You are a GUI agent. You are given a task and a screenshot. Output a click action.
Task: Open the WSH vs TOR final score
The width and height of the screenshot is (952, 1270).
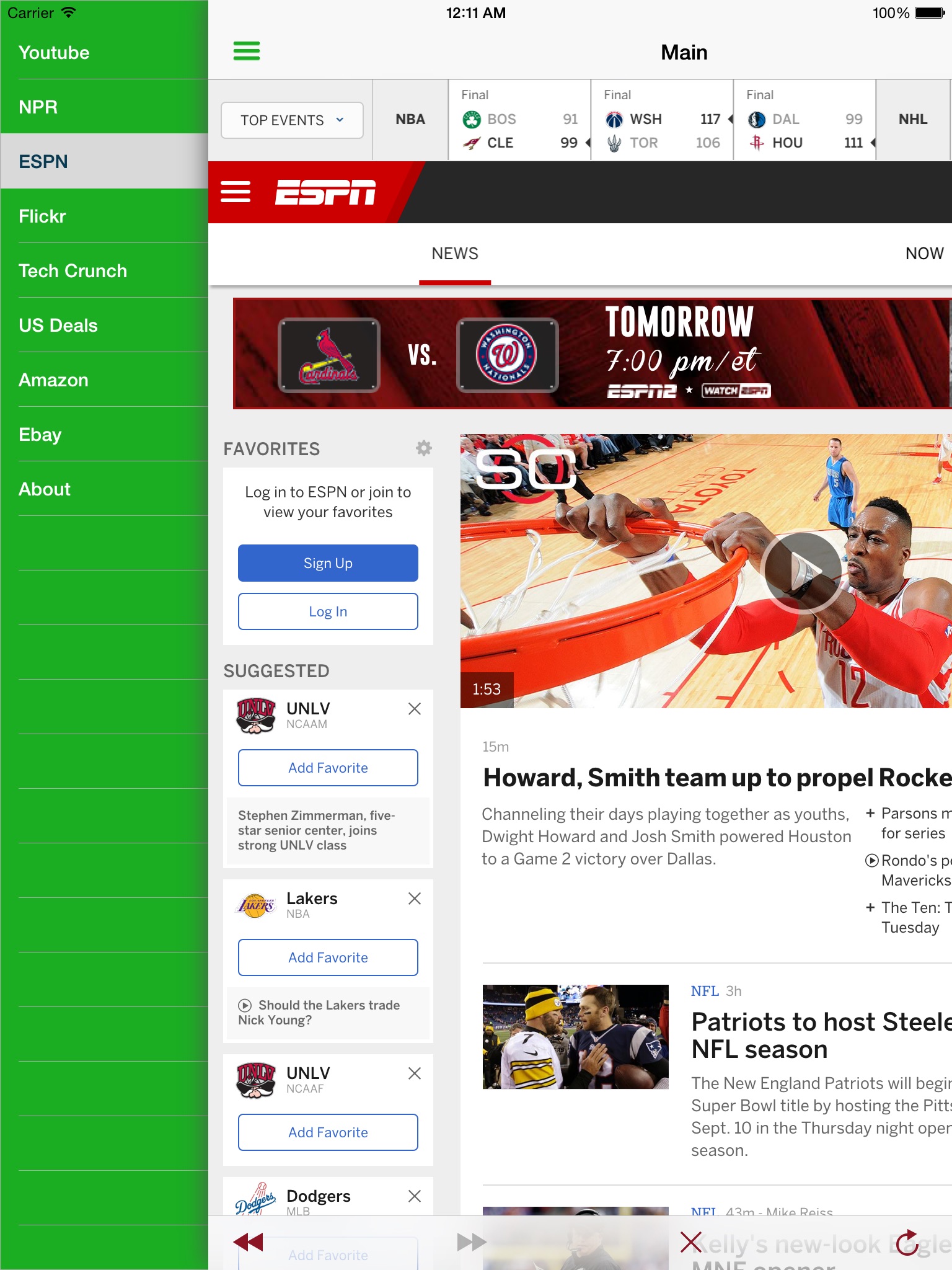pos(662,120)
